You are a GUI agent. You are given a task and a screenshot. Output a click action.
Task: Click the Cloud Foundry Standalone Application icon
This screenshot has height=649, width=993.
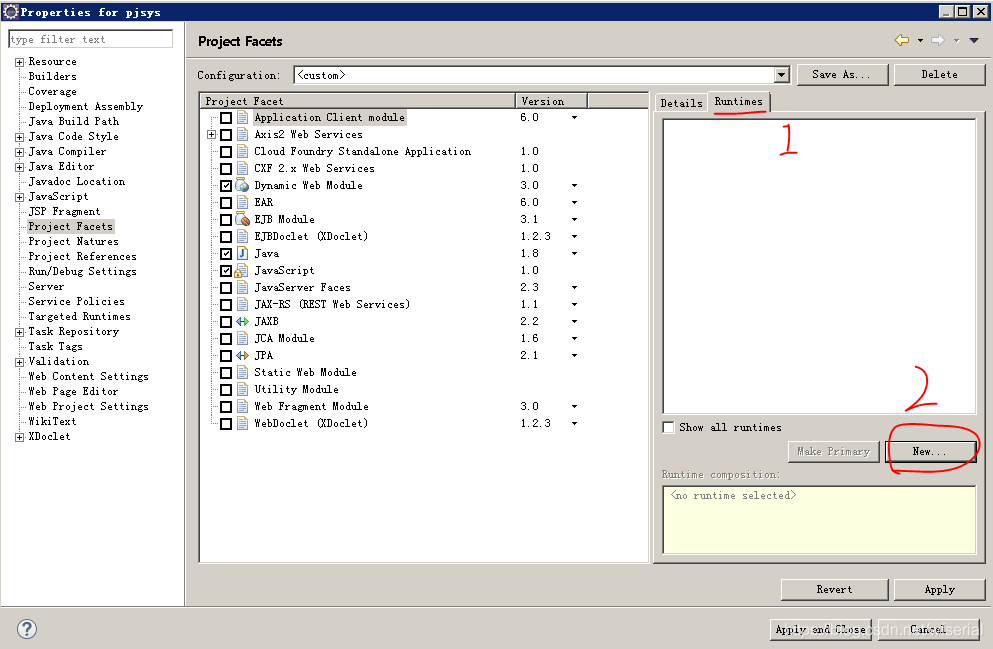242,151
